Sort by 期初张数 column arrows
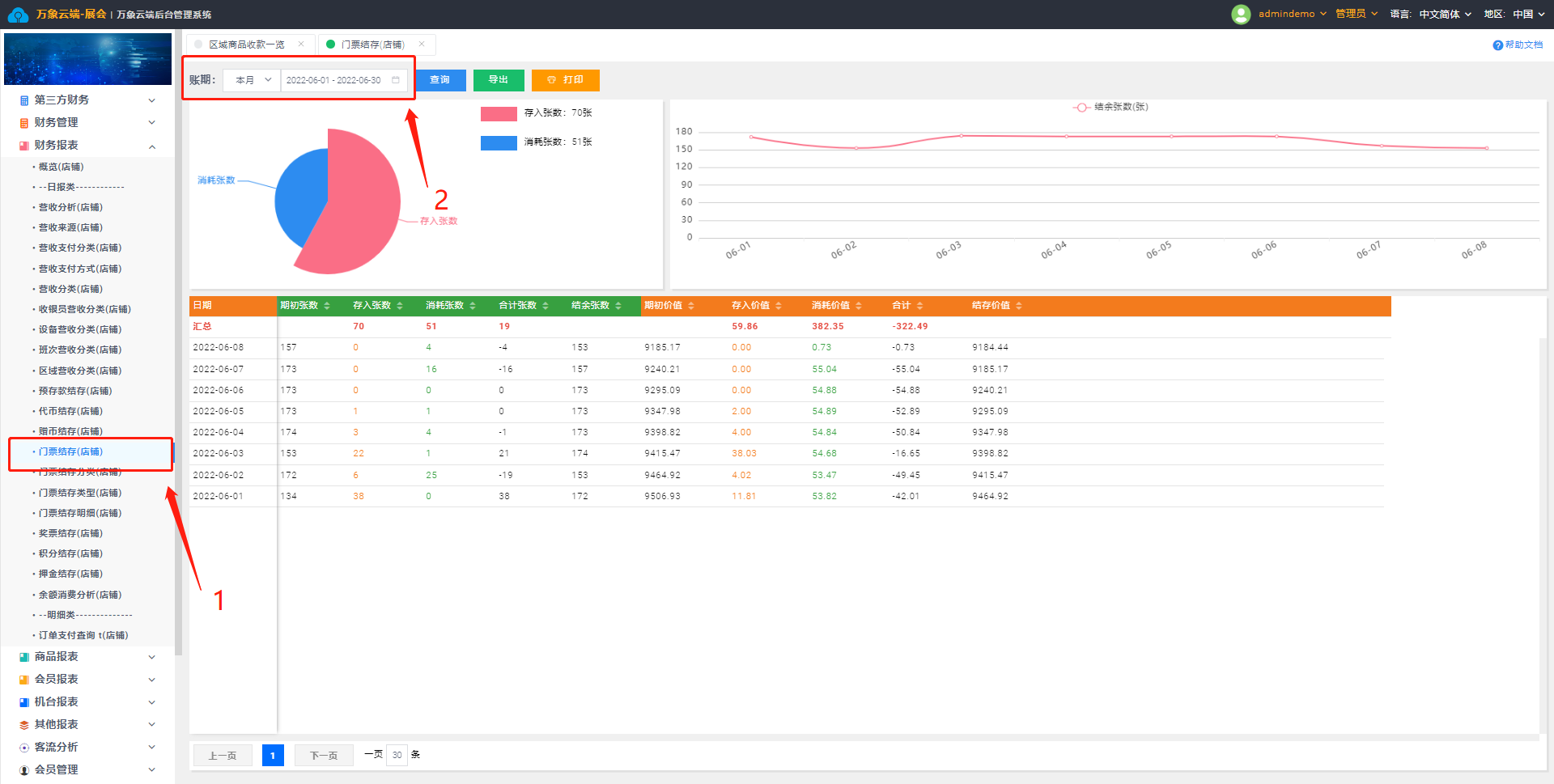The height and width of the screenshot is (784, 1554). click(x=327, y=306)
